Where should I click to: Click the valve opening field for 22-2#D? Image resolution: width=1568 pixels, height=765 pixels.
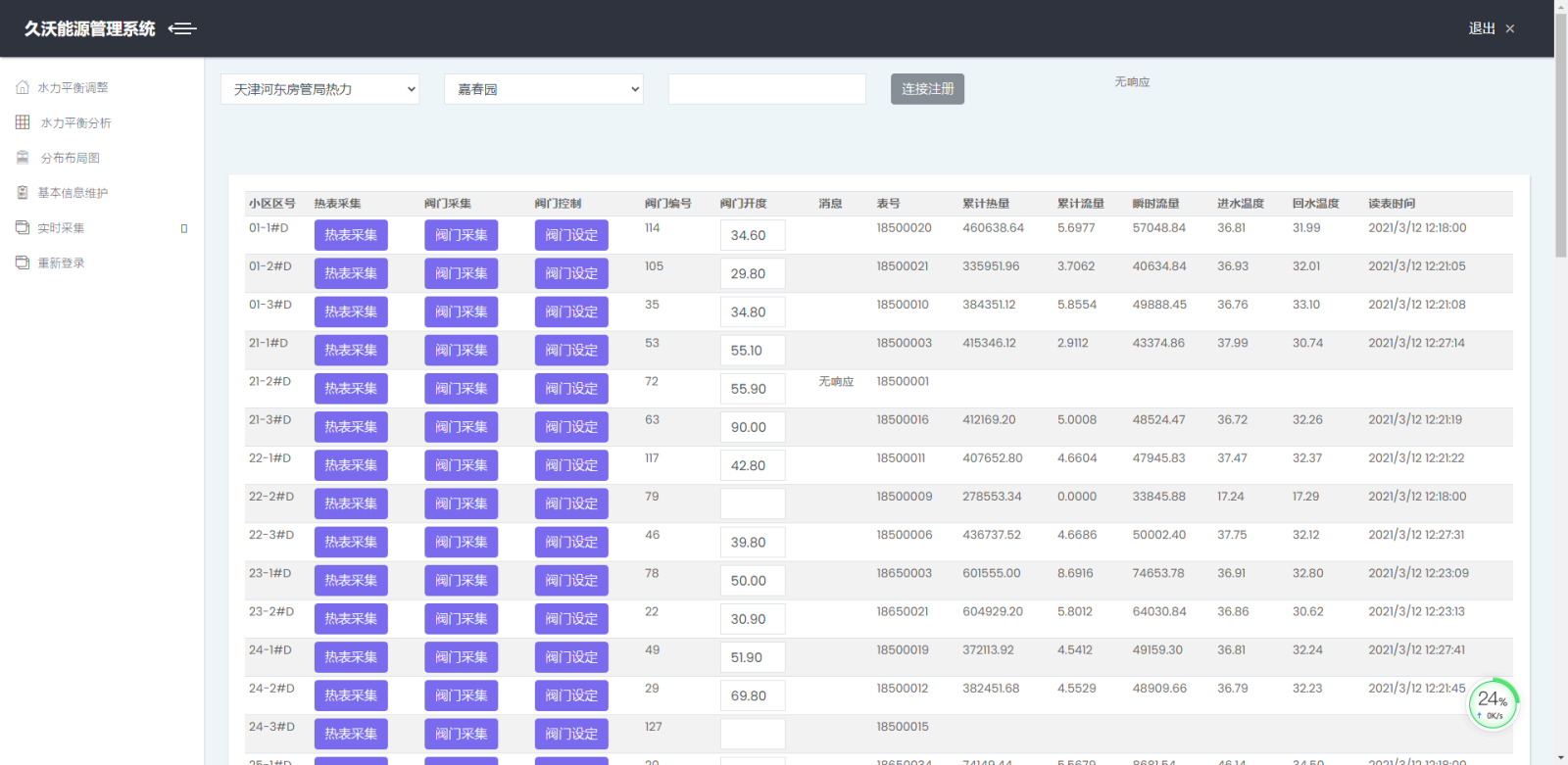[x=752, y=503]
